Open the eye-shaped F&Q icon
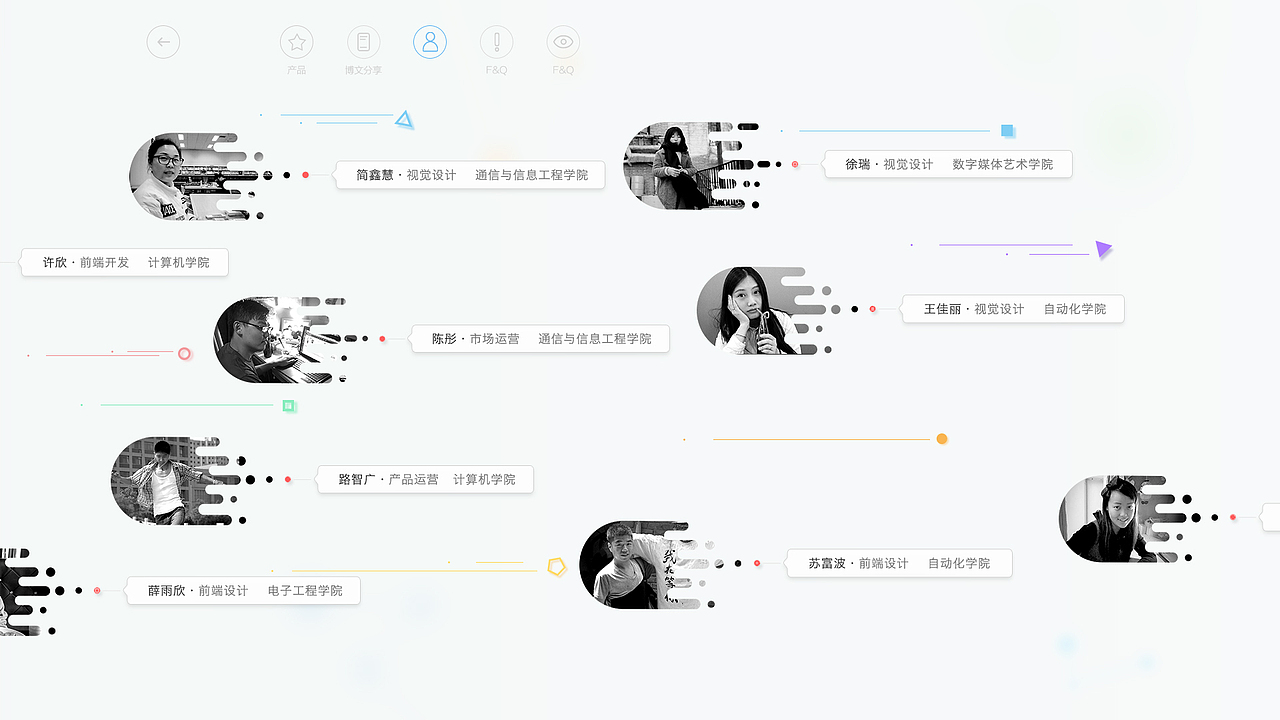Image resolution: width=1280 pixels, height=720 pixels. click(x=563, y=42)
